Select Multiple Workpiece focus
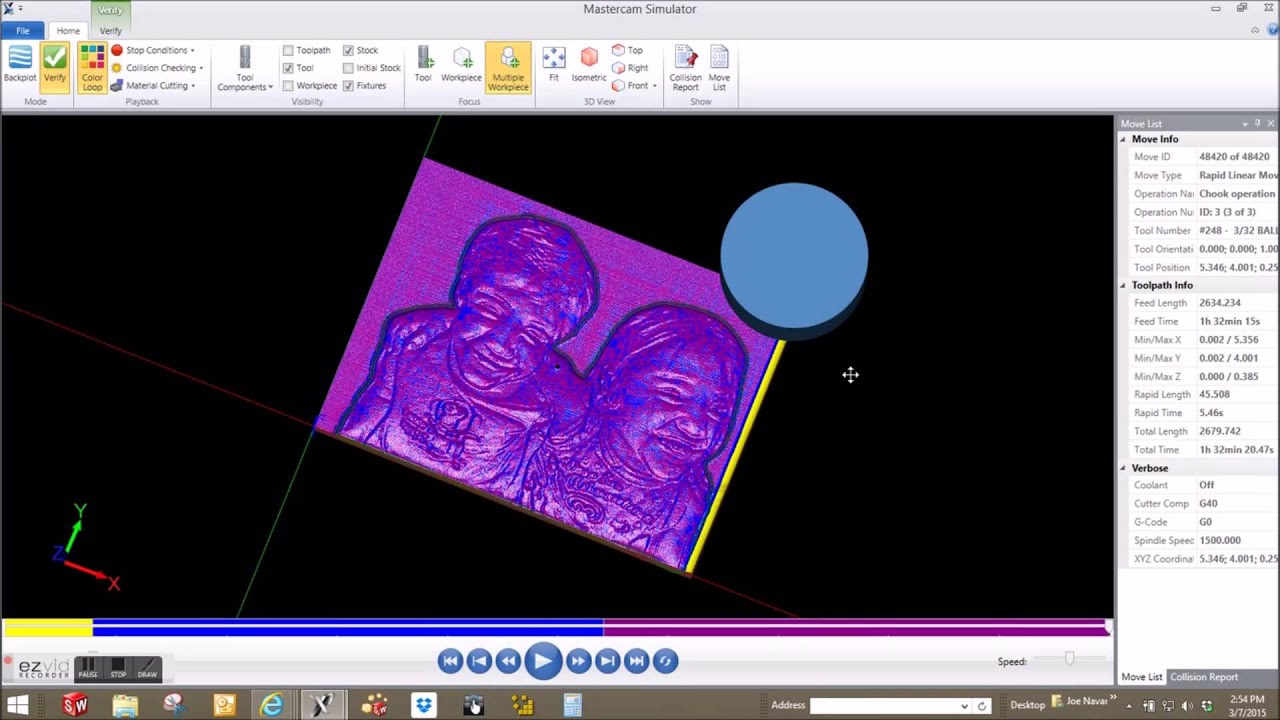 pyautogui.click(x=508, y=68)
